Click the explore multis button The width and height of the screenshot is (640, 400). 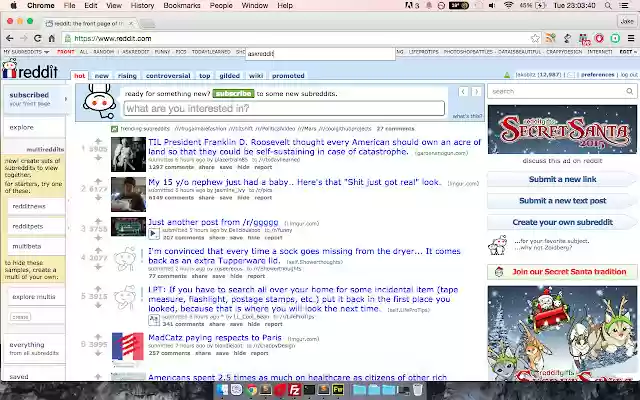tap(36, 297)
